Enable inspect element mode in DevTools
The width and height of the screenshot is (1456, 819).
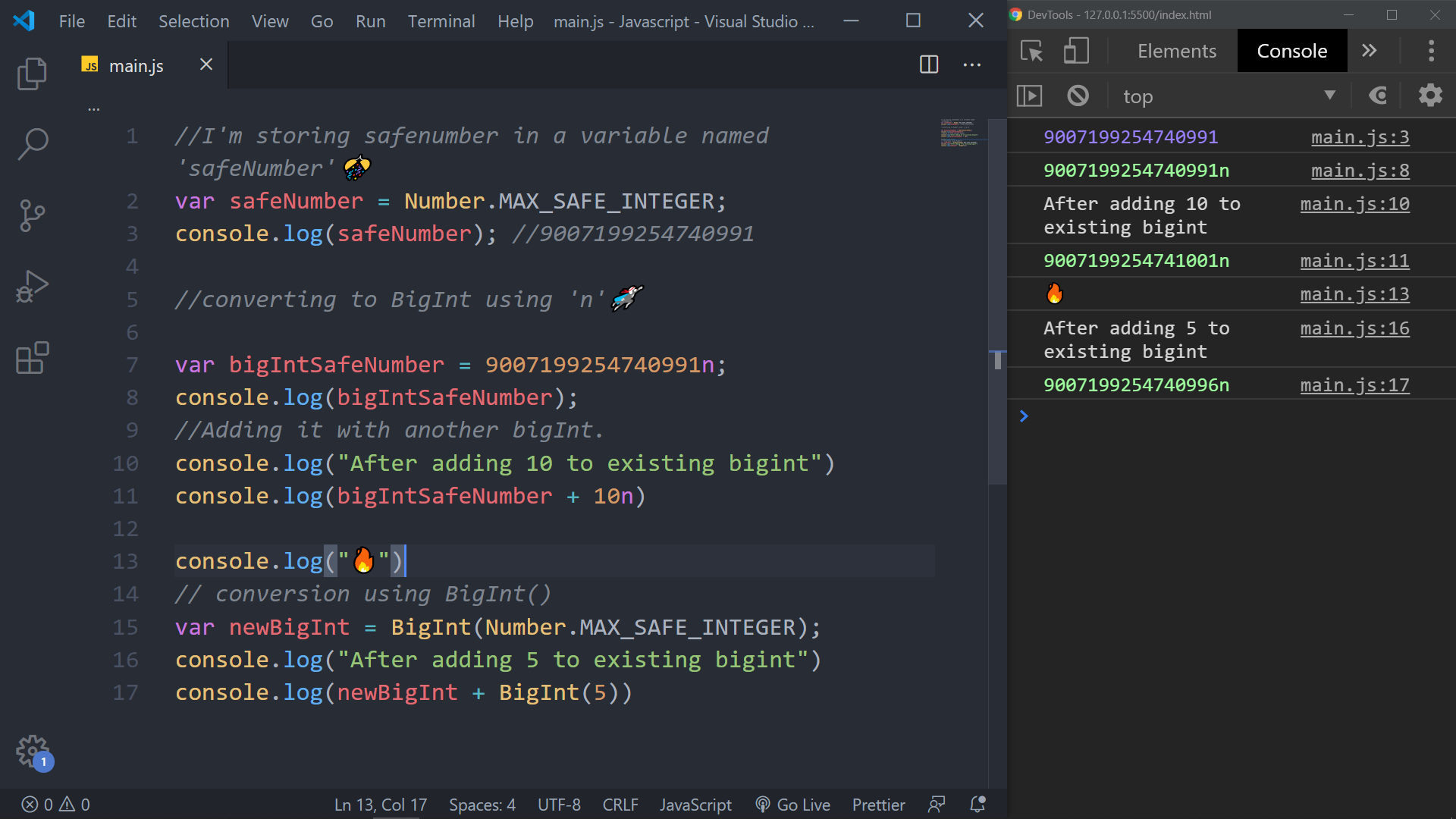tap(1031, 51)
